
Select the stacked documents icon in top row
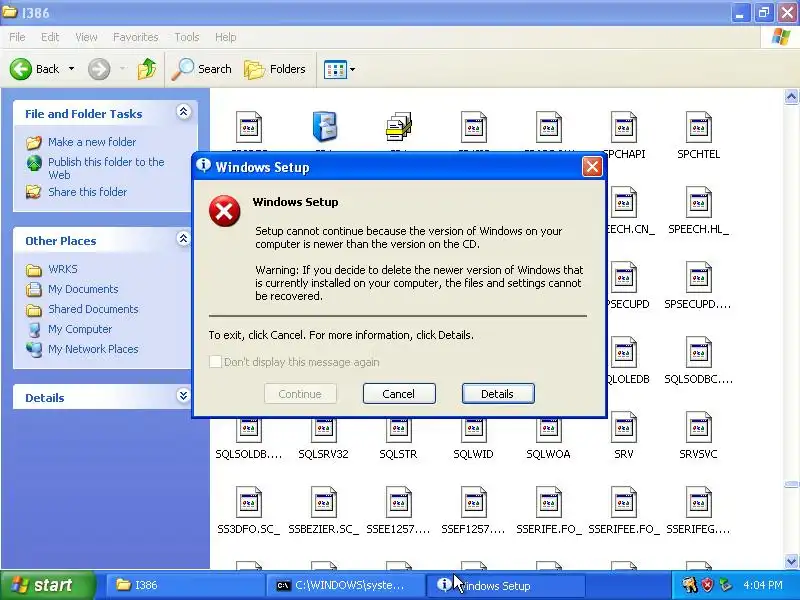point(398,127)
